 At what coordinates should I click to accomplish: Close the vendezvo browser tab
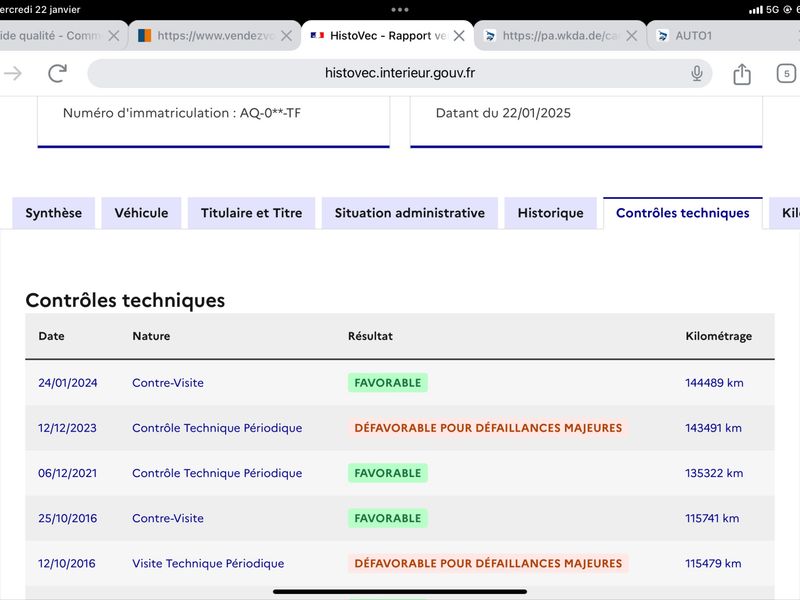click(x=286, y=36)
